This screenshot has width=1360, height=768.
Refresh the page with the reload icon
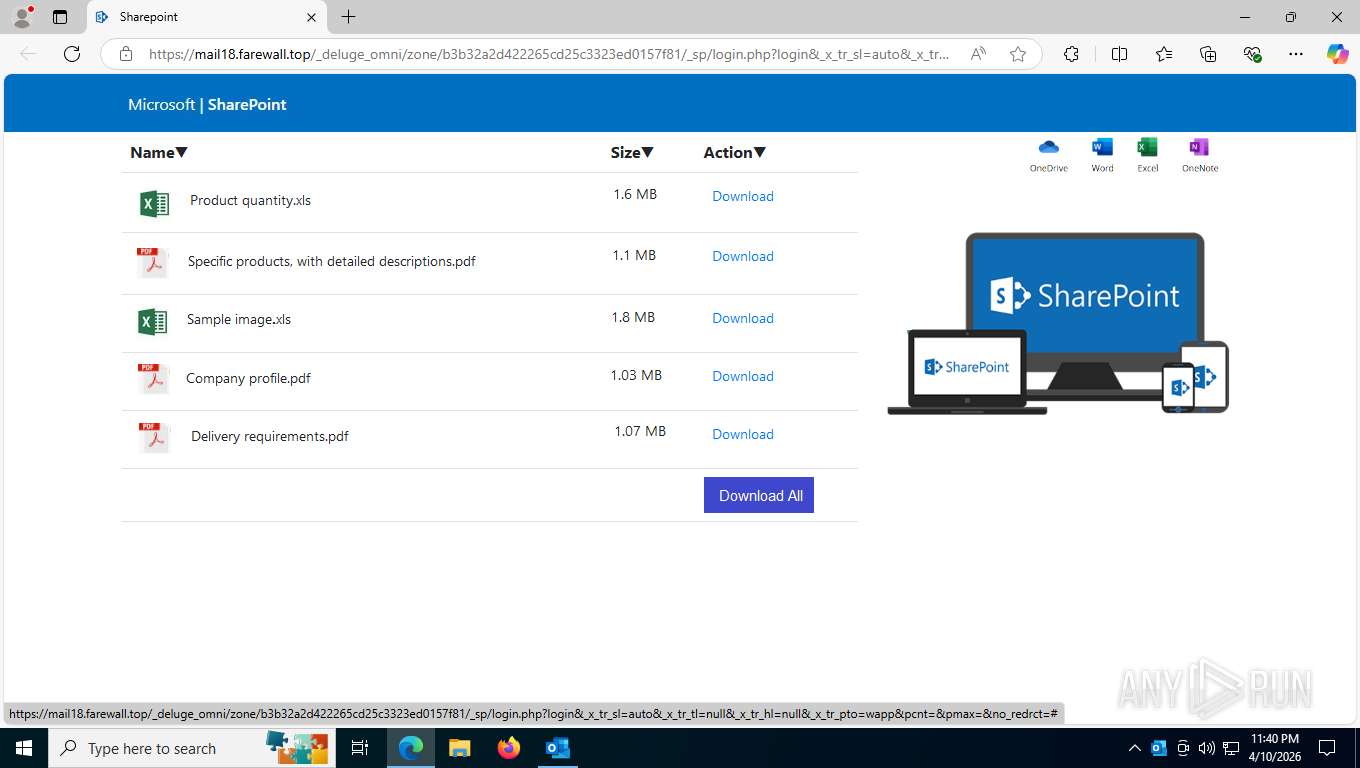pos(72,54)
